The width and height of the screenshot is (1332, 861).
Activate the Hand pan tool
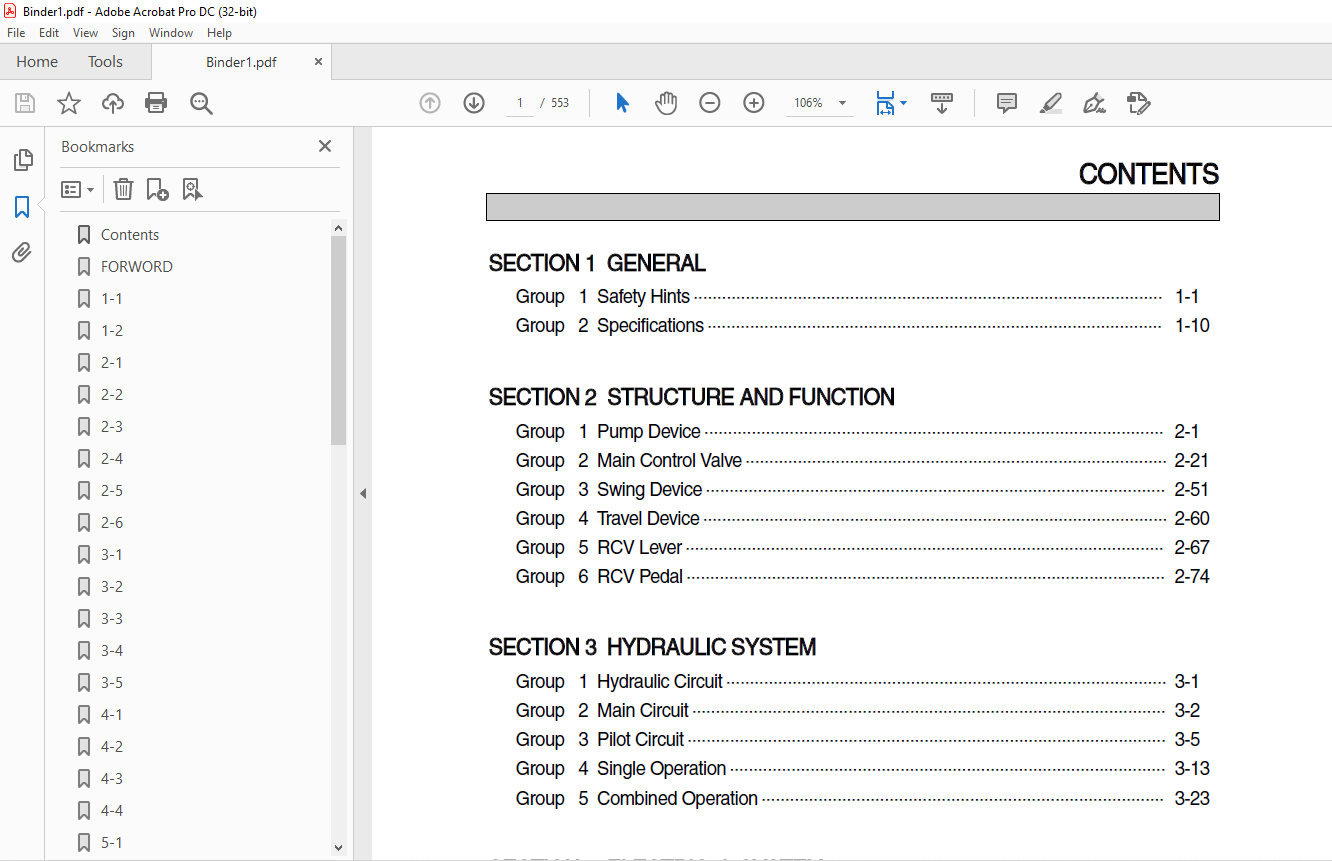click(x=666, y=103)
